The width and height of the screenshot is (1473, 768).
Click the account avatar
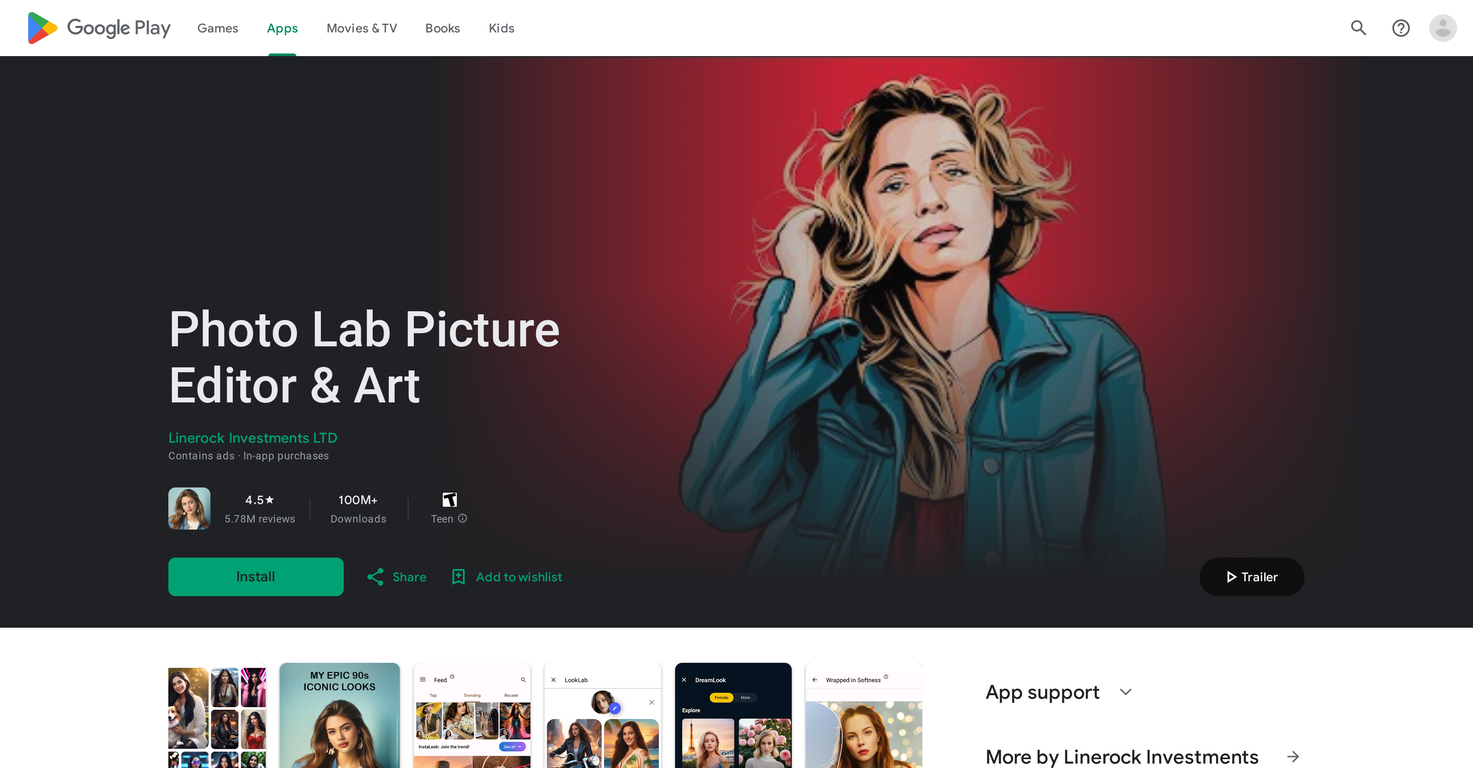[1442, 28]
